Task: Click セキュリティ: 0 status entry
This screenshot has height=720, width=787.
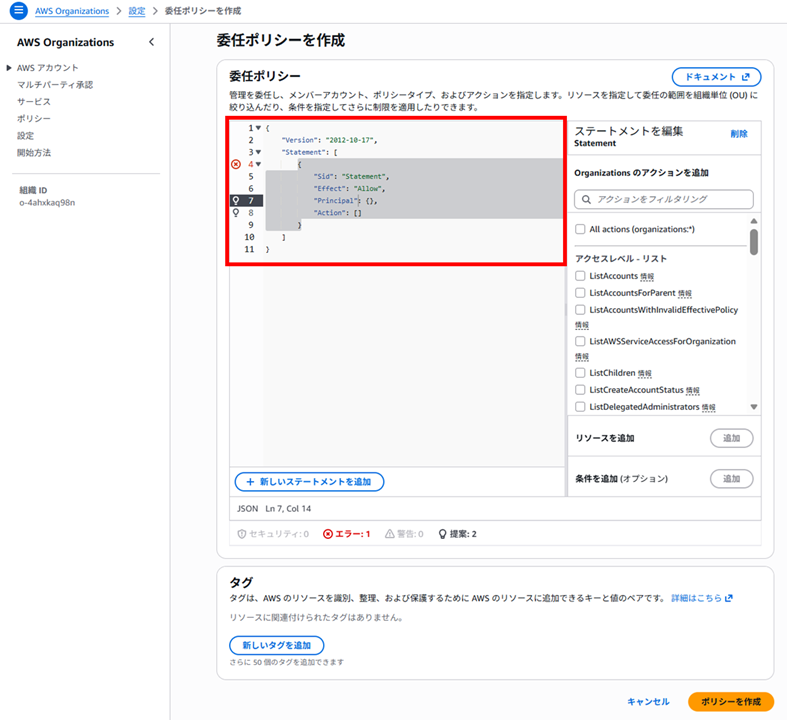Action: [x=273, y=534]
